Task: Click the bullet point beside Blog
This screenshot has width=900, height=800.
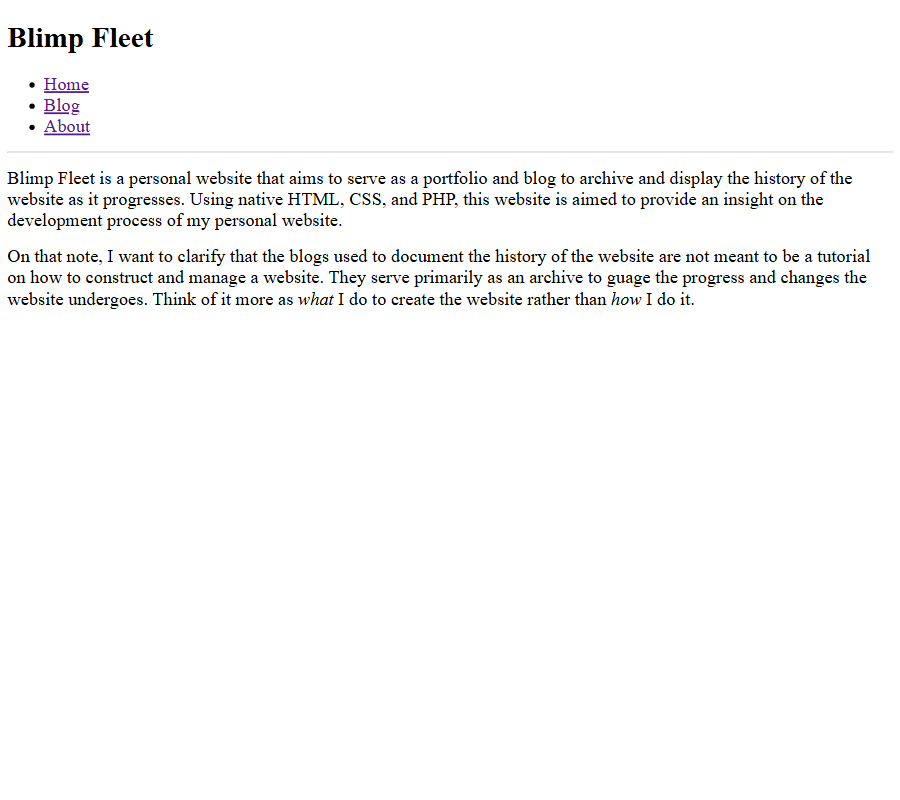Action: (x=34, y=107)
